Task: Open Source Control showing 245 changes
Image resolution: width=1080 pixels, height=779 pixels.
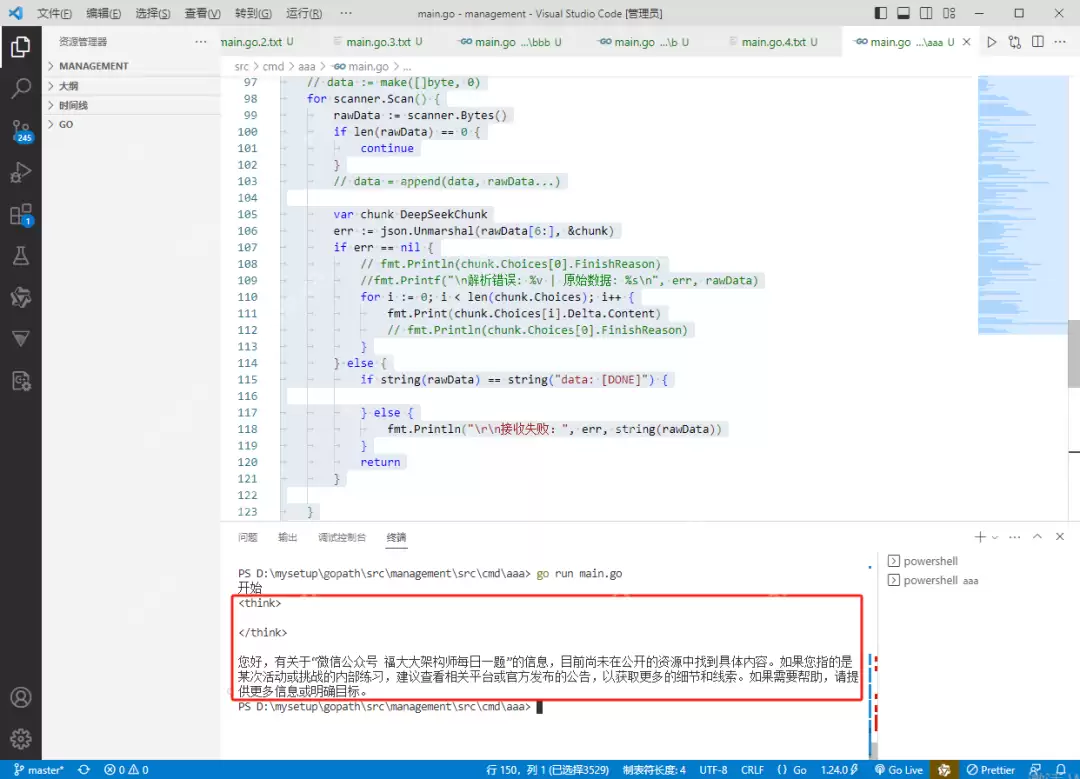Action: tap(22, 130)
